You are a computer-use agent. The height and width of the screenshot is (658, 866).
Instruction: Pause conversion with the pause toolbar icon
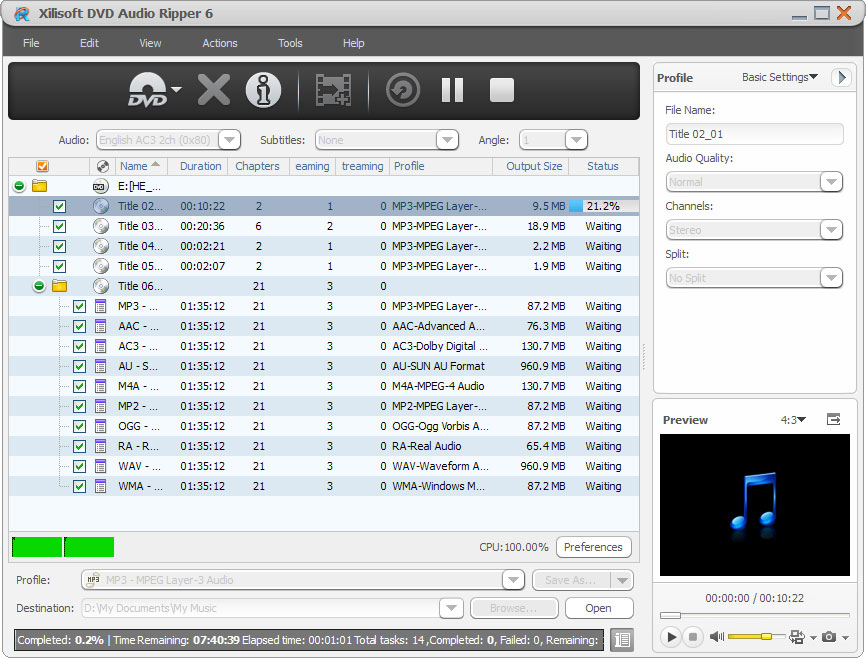pyautogui.click(x=451, y=89)
